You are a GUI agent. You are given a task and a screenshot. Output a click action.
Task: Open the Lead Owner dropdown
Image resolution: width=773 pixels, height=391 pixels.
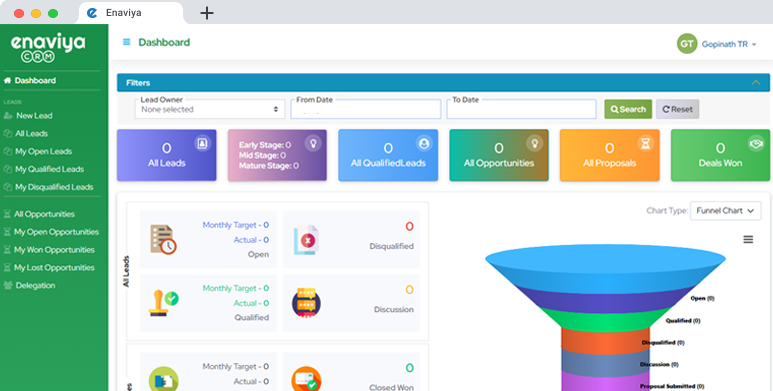click(x=210, y=109)
